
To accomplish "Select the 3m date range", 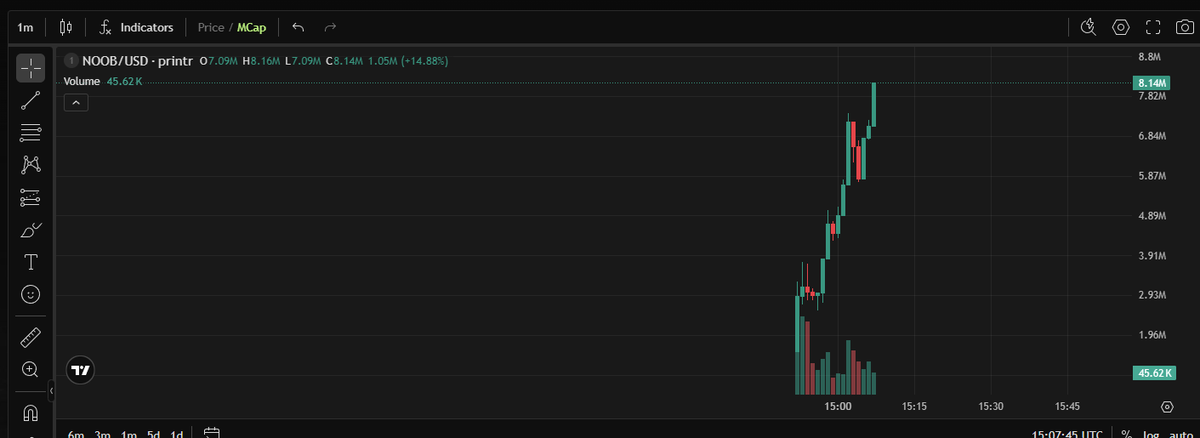I will [x=102, y=435].
